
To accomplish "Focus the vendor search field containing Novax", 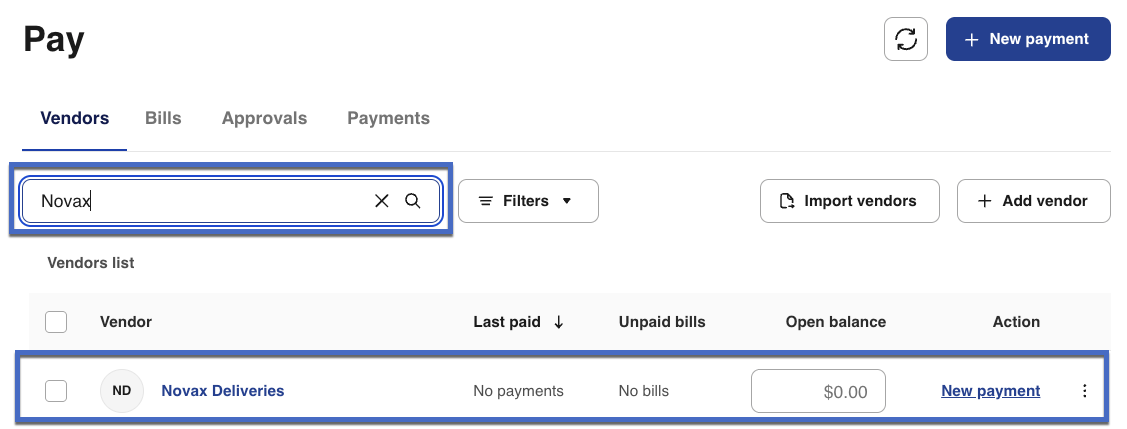I will [200, 201].
